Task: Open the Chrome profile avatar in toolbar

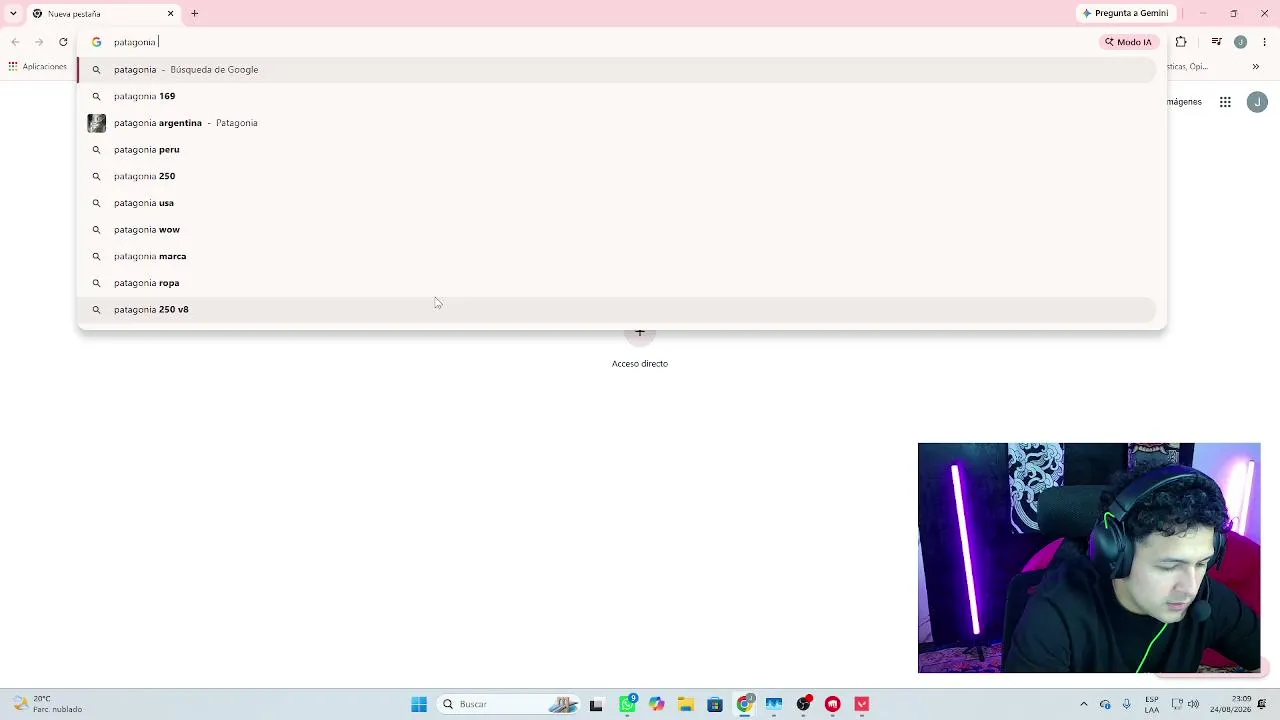Action: [x=1240, y=42]
